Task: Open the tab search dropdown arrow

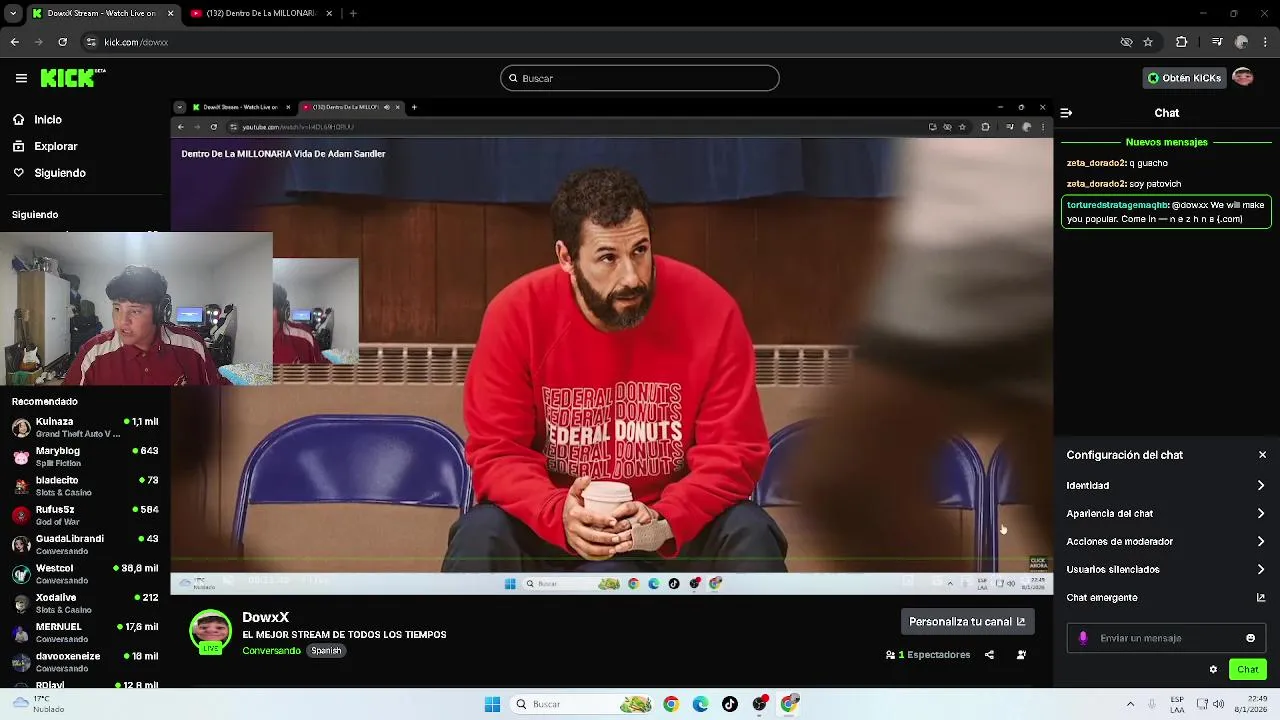Action: [x=12, y=13]
